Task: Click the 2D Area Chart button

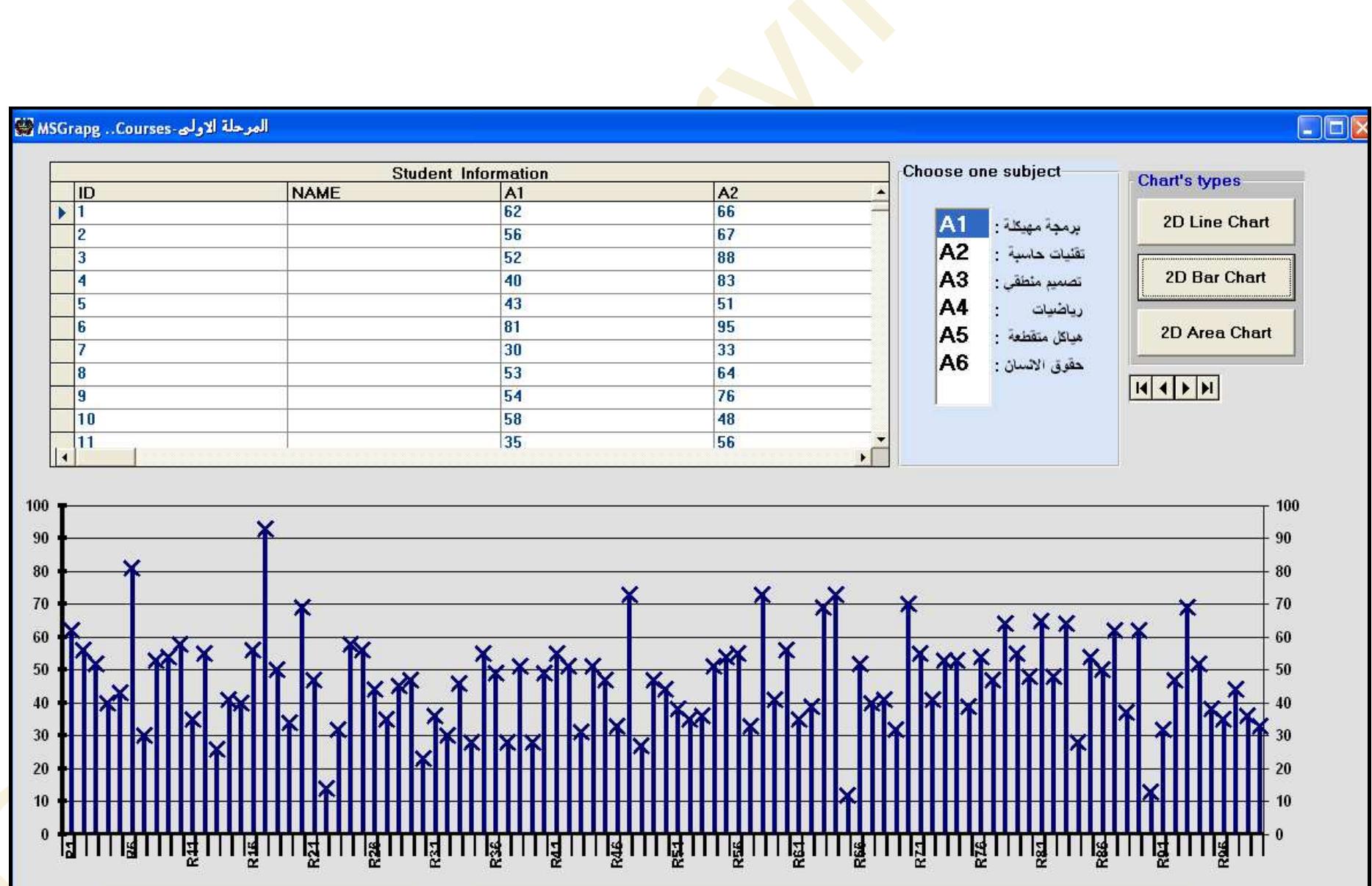Action: coord(1215,332)
